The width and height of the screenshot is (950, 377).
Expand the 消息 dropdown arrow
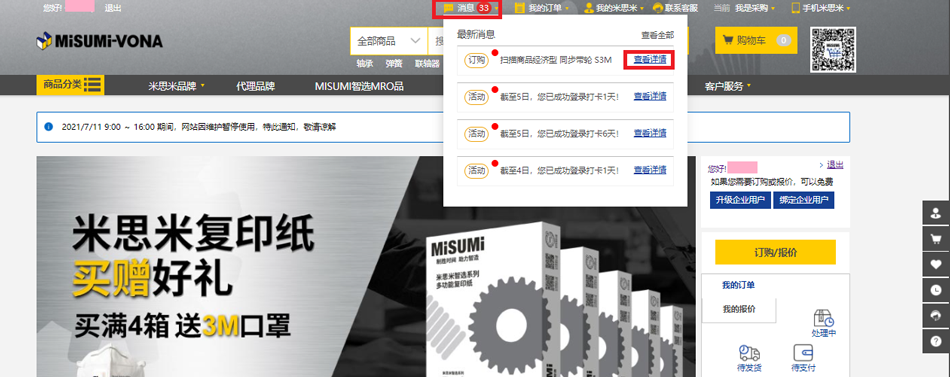(x=497, y=8)
